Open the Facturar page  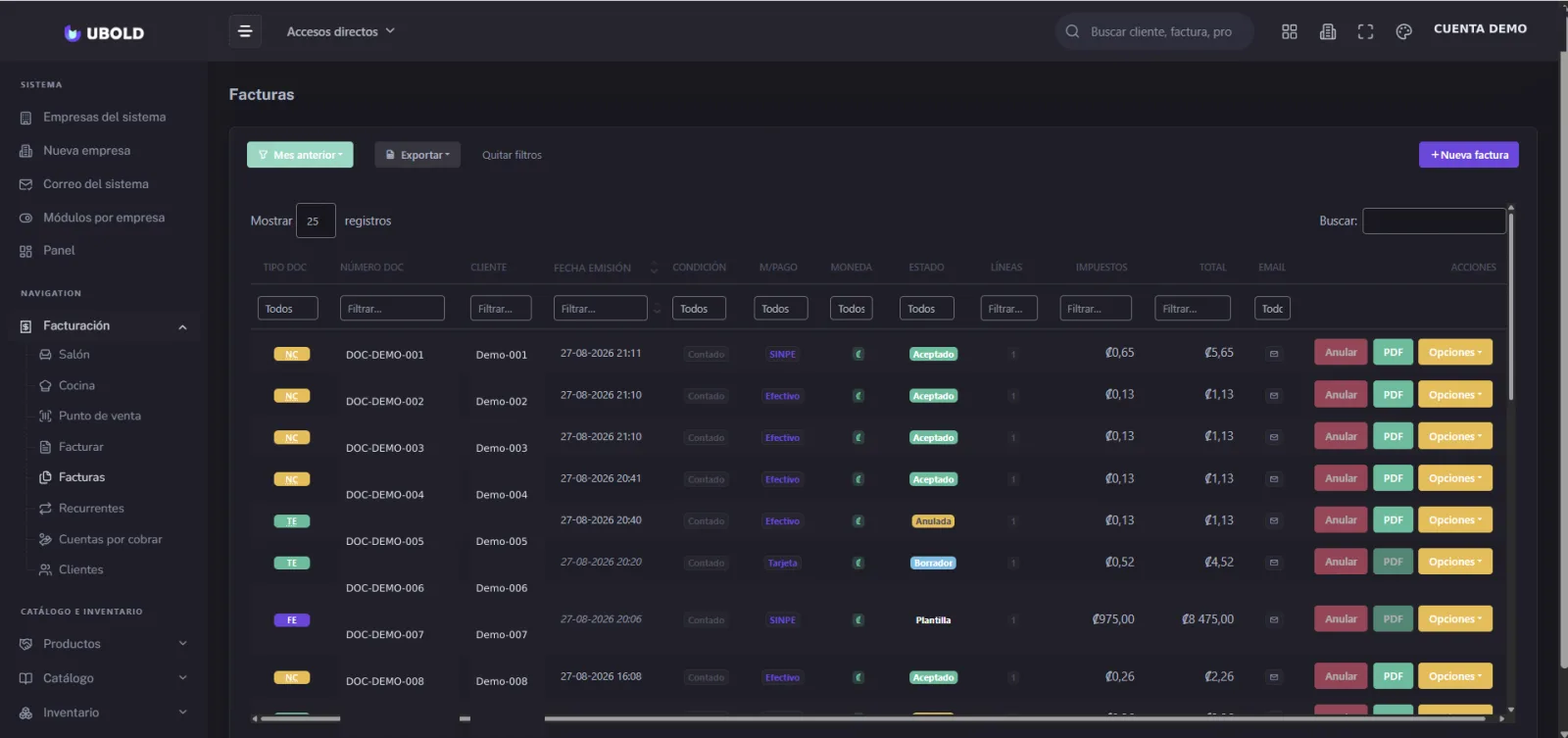tap(80, 447)
